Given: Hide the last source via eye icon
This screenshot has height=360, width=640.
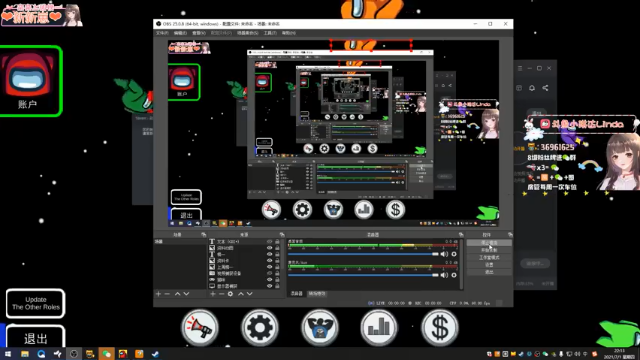Looking at the screenshot, I should coord(269,286).
